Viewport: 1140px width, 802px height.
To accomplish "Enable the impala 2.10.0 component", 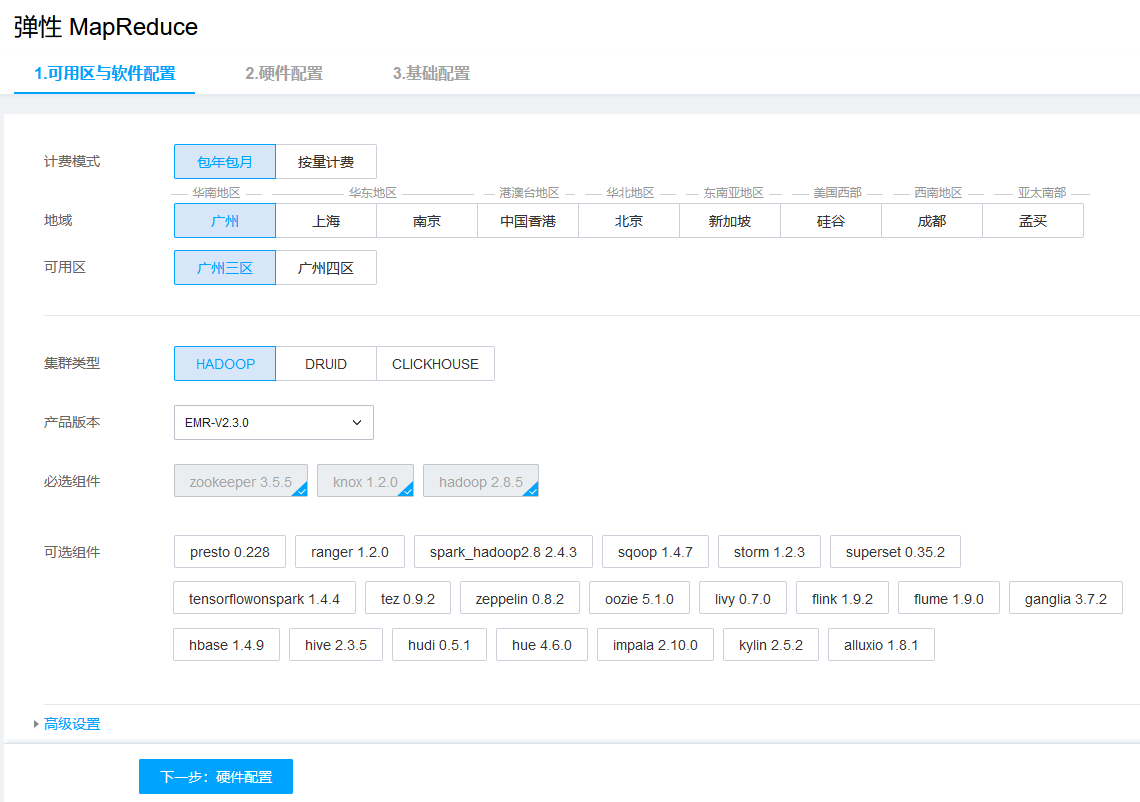I will coord(655,644).
